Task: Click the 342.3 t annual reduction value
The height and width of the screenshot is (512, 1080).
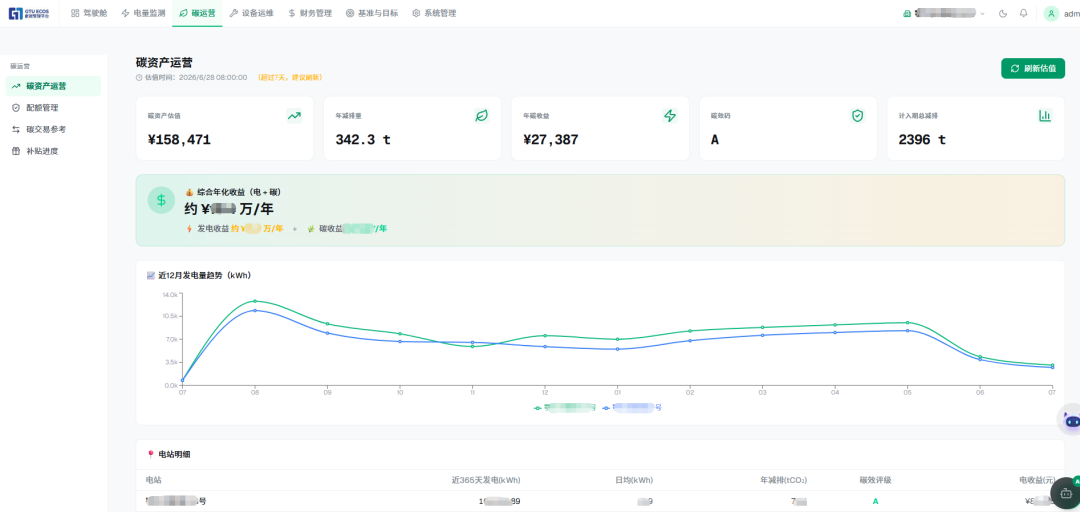Action: click(363, 140)
